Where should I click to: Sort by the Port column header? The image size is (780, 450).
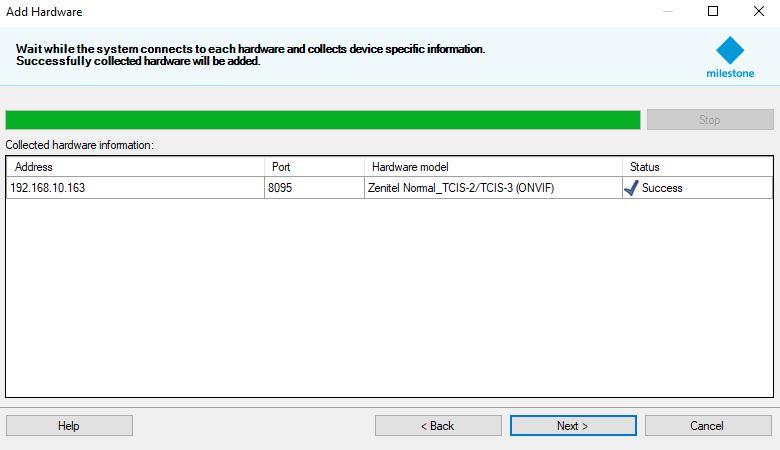(314, 167)
